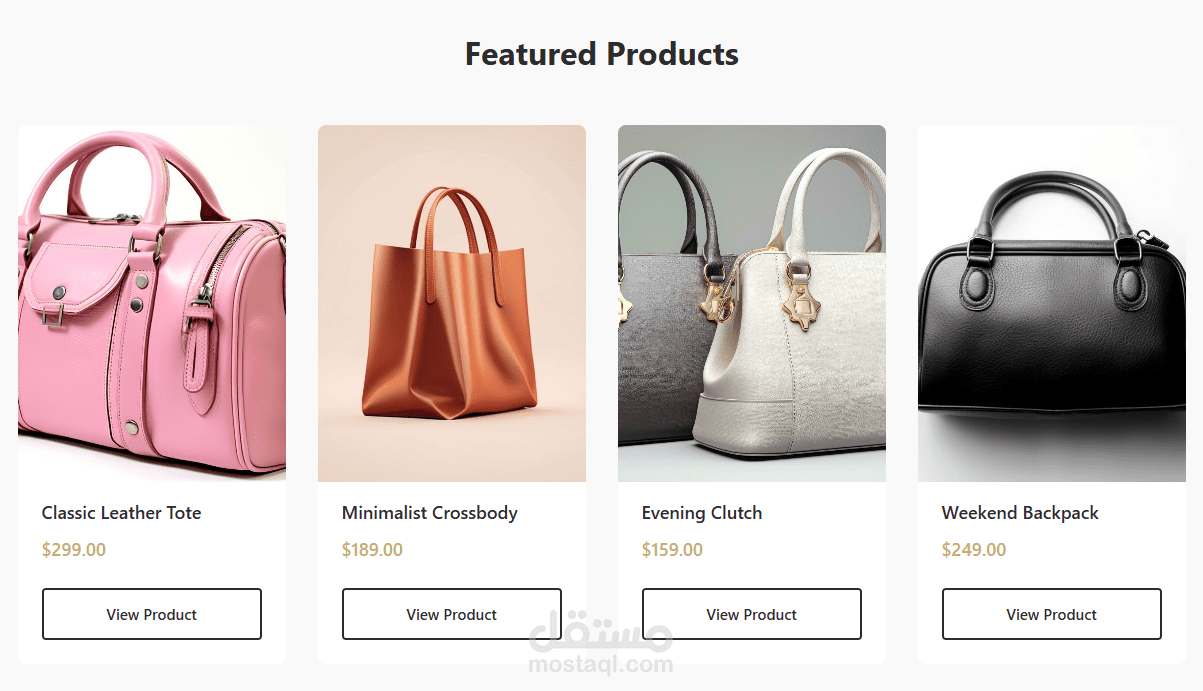This screenshot has width=1203, height=691.
Task: Click the Featured Products heading
Action: (x=602, y=54)
